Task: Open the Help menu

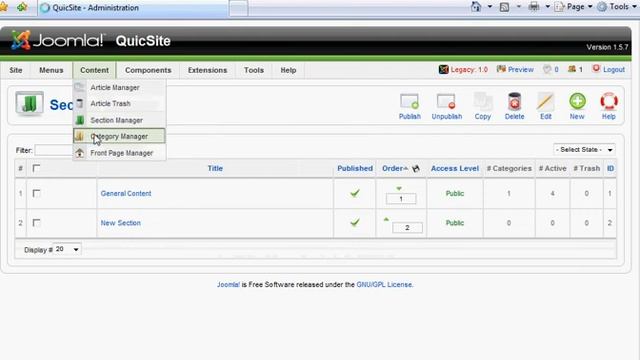Action: [x=288, y=70]
